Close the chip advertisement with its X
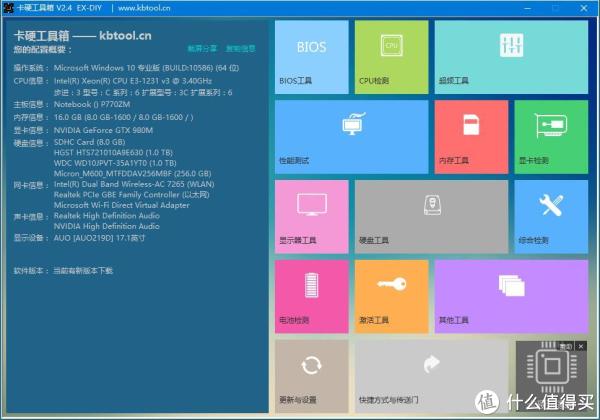Screen dimensions: 600x420 click(581, 346)
